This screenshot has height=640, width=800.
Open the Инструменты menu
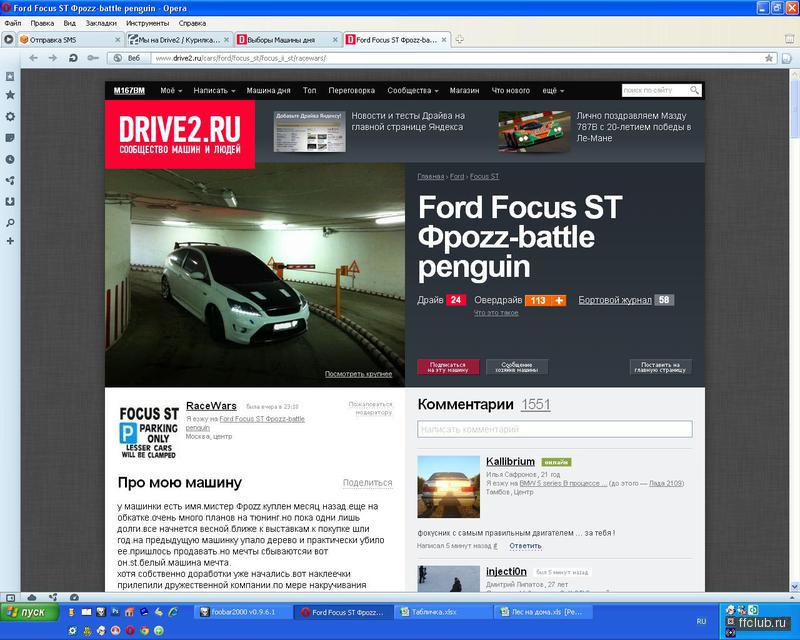[x=147, y=23]
